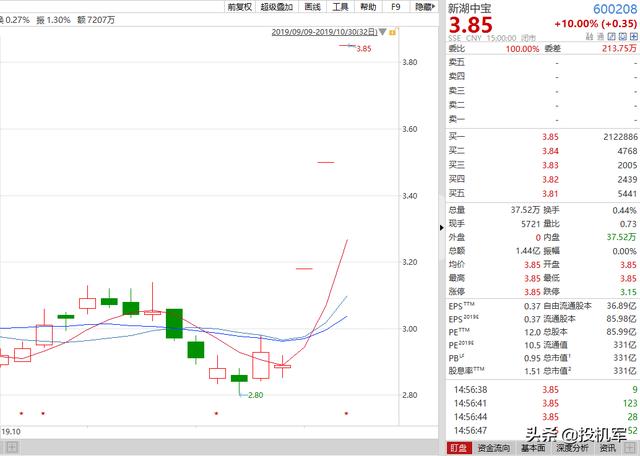640x456 pixels.
Task: Click the 换手 value 0.44%
Action: point(624,210)
